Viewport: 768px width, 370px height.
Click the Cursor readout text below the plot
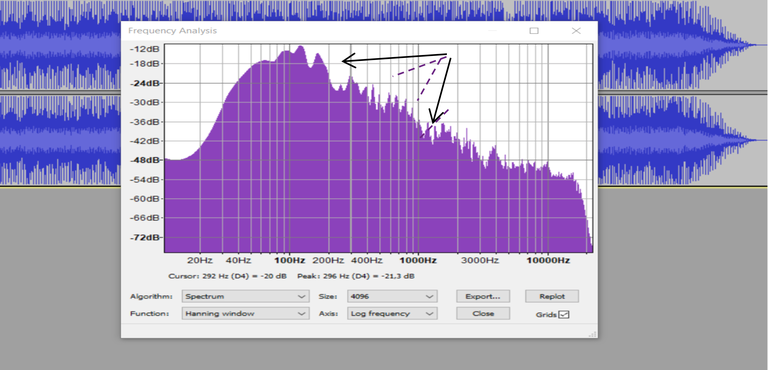click(227, 276)
